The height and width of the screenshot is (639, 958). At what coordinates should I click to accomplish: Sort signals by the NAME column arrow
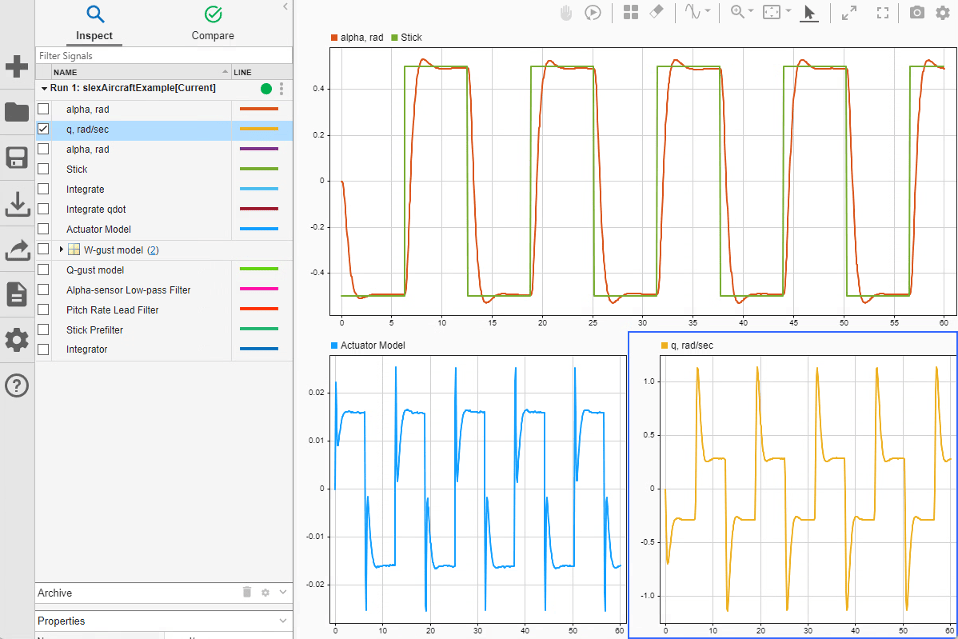click(x=225, y=71)
